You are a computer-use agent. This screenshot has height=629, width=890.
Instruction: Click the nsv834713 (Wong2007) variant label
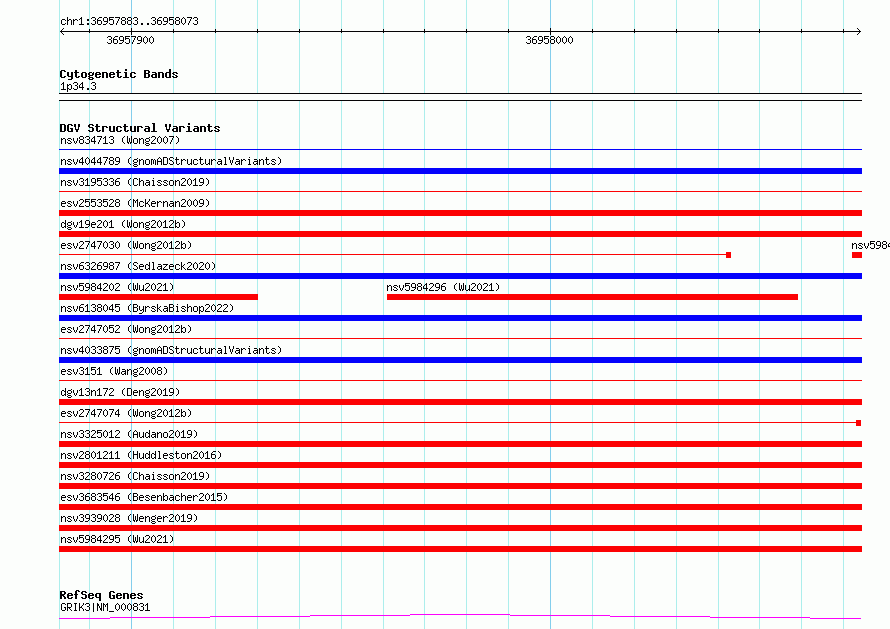click(x=120, y=140)
